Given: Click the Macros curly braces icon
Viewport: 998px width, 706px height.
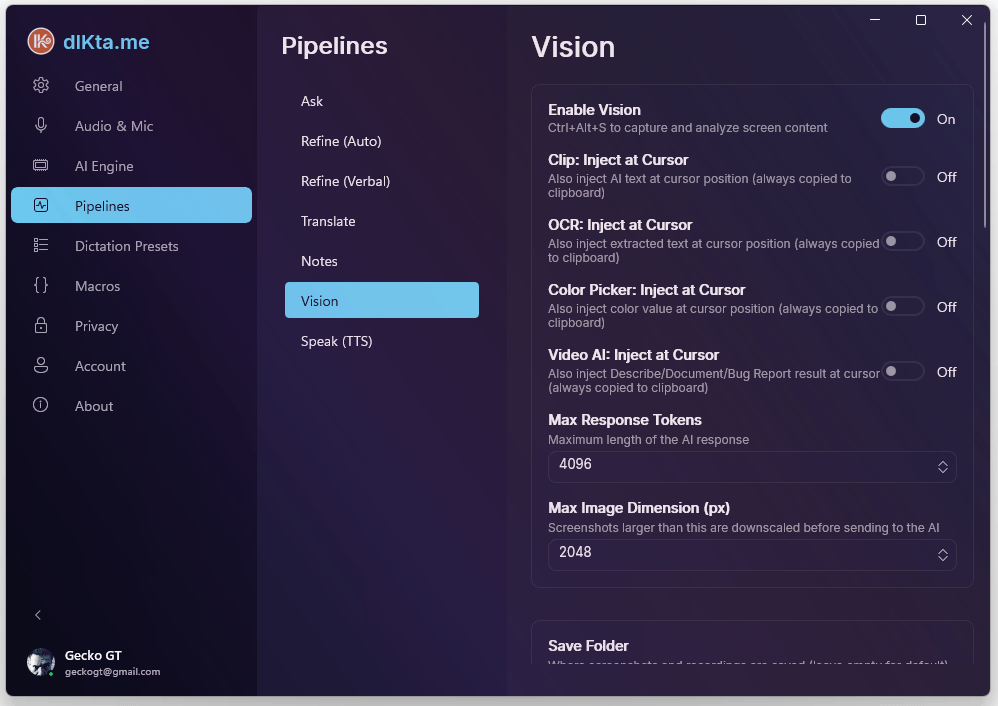Looking at the screenshot, I should 41,286.
